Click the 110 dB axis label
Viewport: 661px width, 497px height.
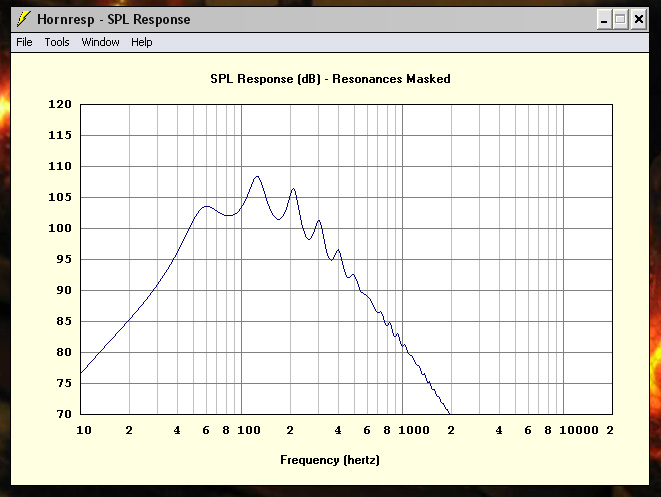(60, 166)
